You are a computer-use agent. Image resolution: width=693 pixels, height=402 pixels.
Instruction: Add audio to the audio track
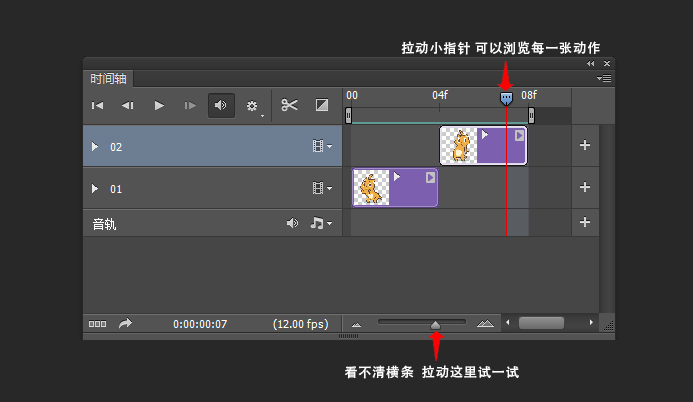click(x=585, y=222)
